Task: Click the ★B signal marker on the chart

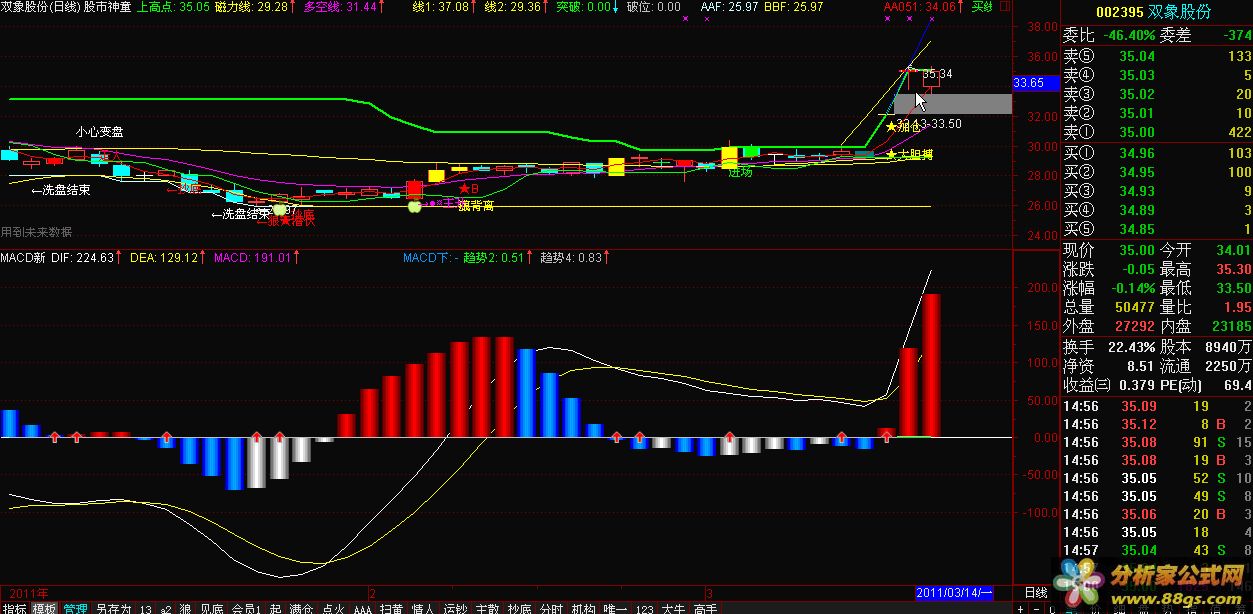Action: click(469, 188)
